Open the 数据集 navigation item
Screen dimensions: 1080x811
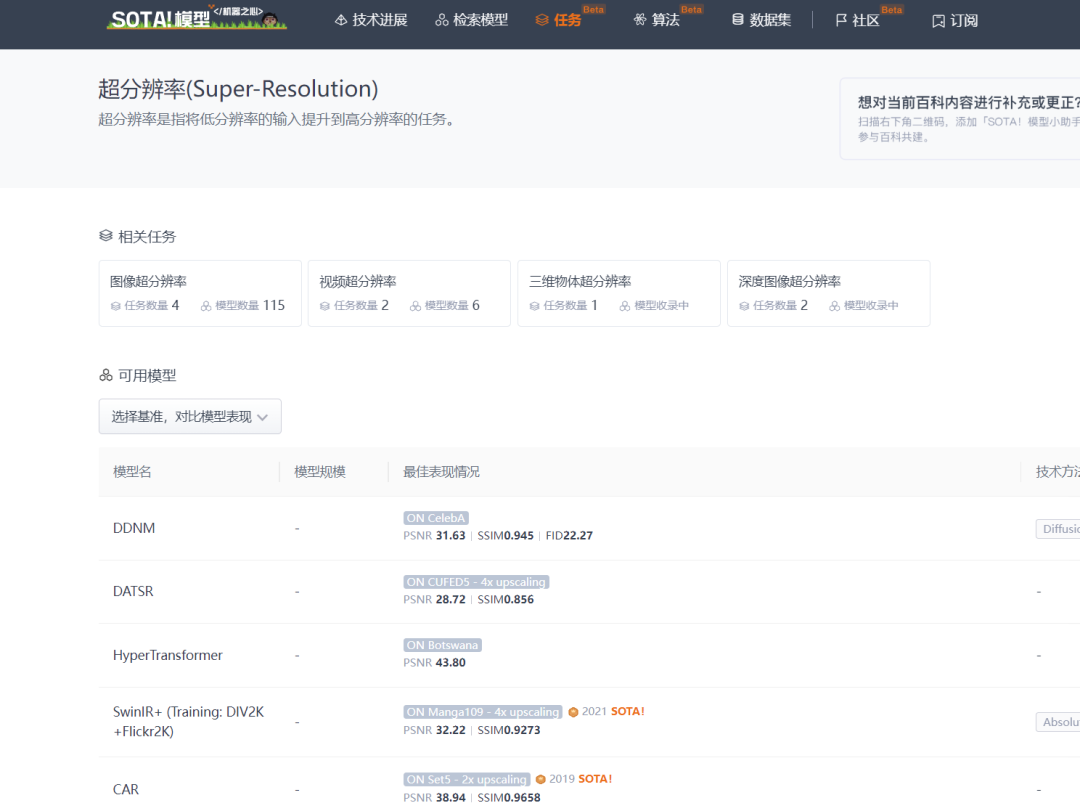(x=761, y=20)
